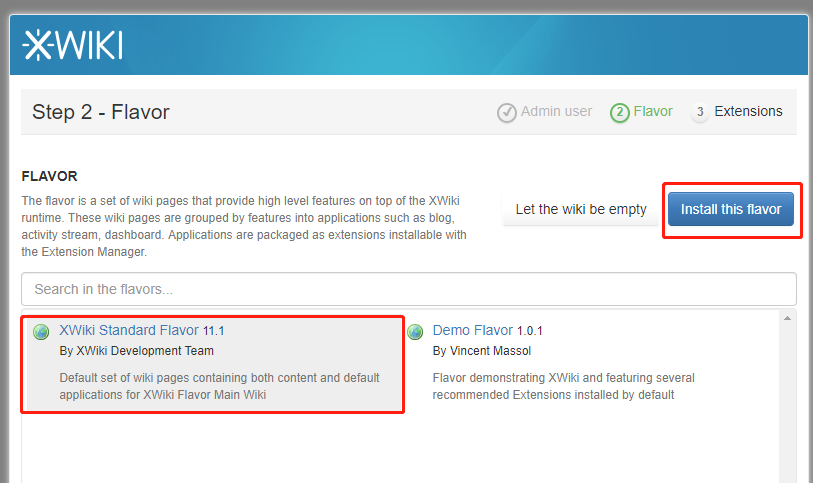Open the XWiki Standard Flavor link
The width and height of the screenshot is (813, 483).
coord(129,330)
